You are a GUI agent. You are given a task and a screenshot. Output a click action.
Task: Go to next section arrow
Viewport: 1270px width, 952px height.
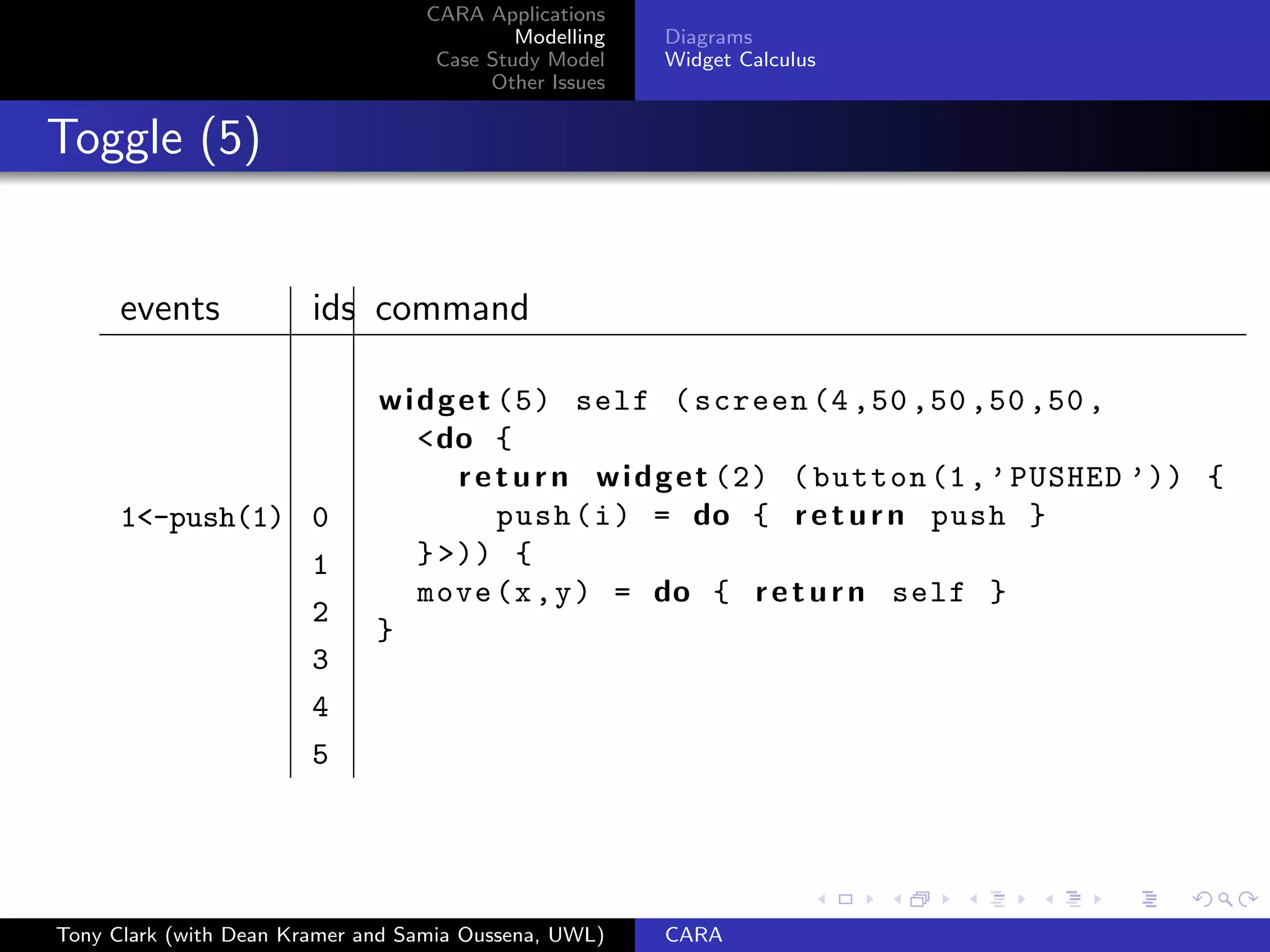click(1098, 899)
